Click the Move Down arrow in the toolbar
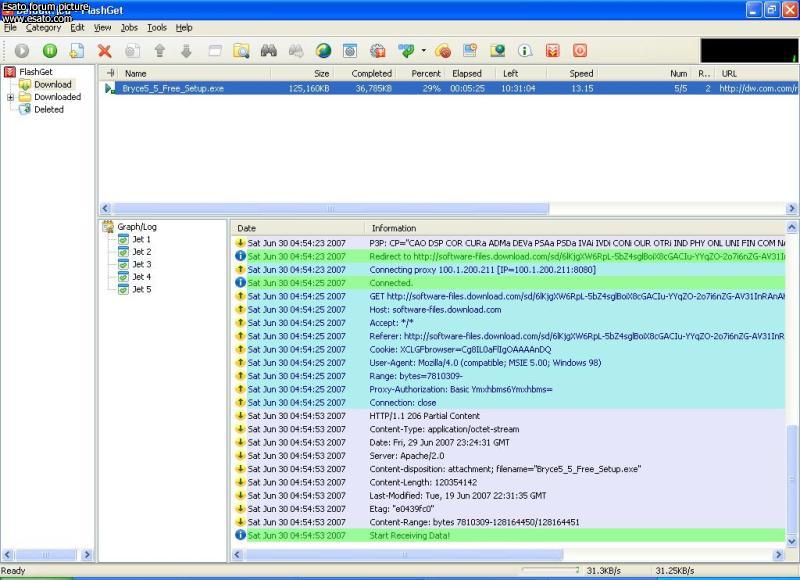Image resolution: width=800 pixels, height=580 pixels. (186, 51)
